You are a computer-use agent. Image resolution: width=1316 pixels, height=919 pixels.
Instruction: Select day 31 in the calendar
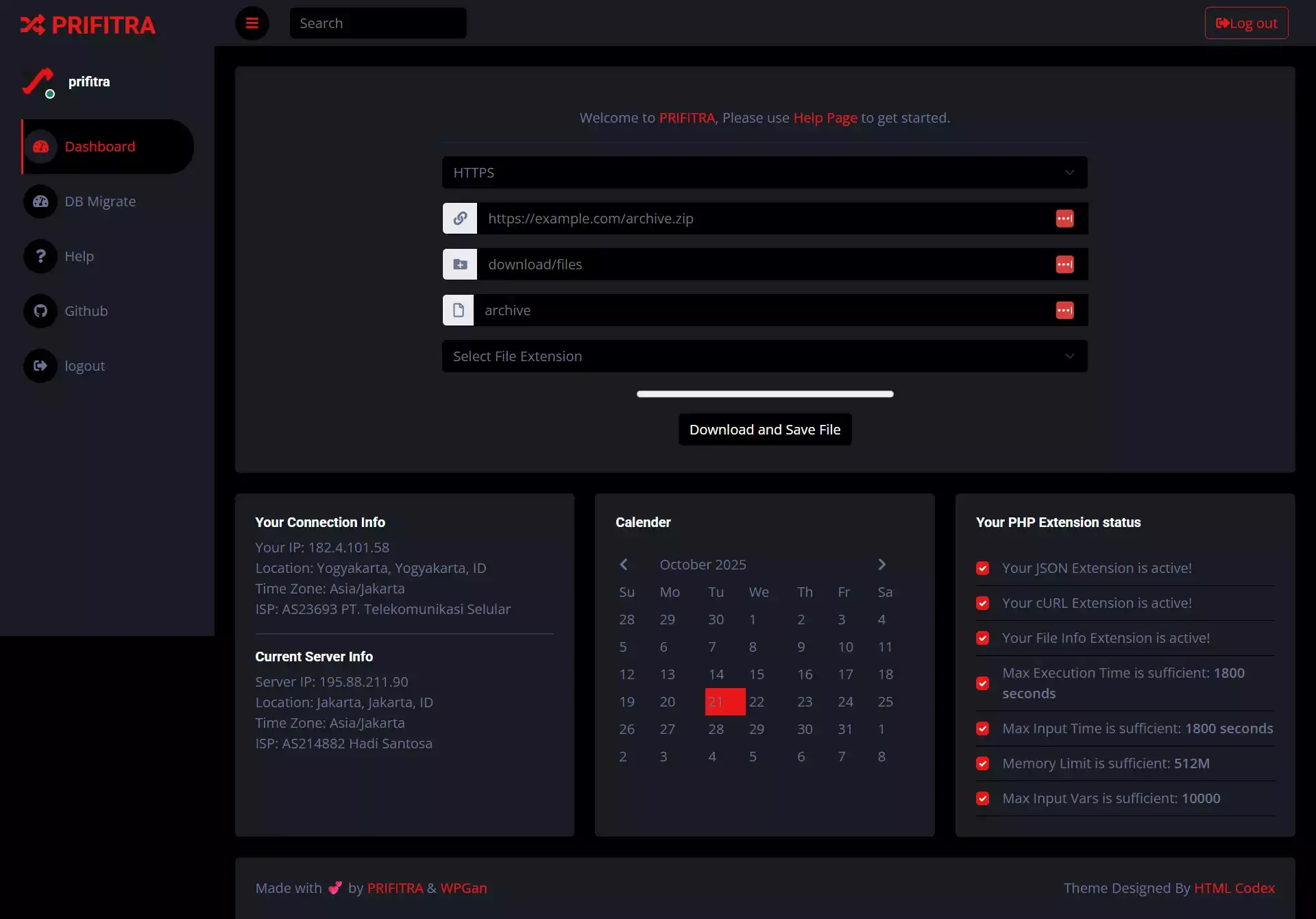pyautogui.click(x=845, y=729)
